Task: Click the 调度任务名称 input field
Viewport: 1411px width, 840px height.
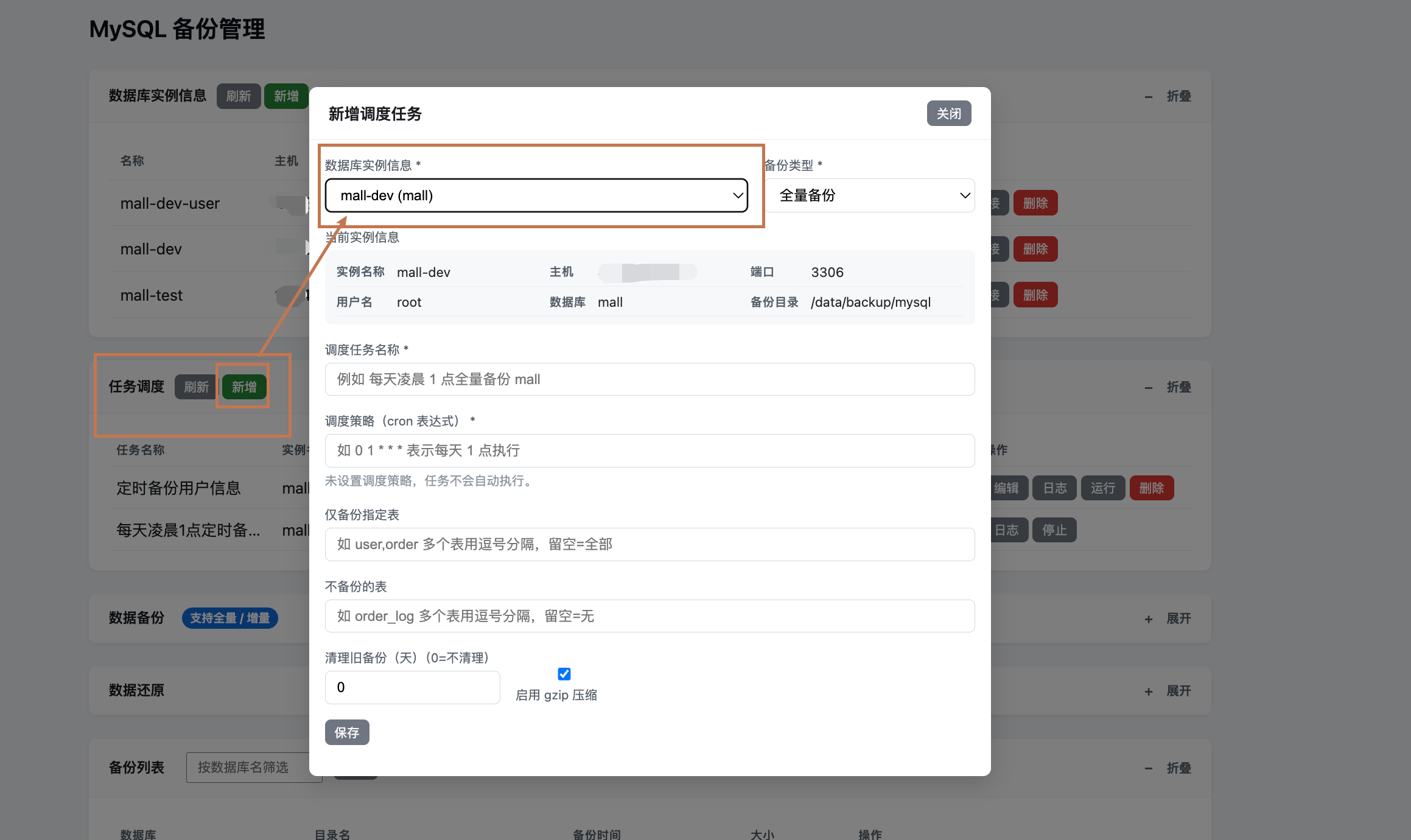Action: click(649, 379)
